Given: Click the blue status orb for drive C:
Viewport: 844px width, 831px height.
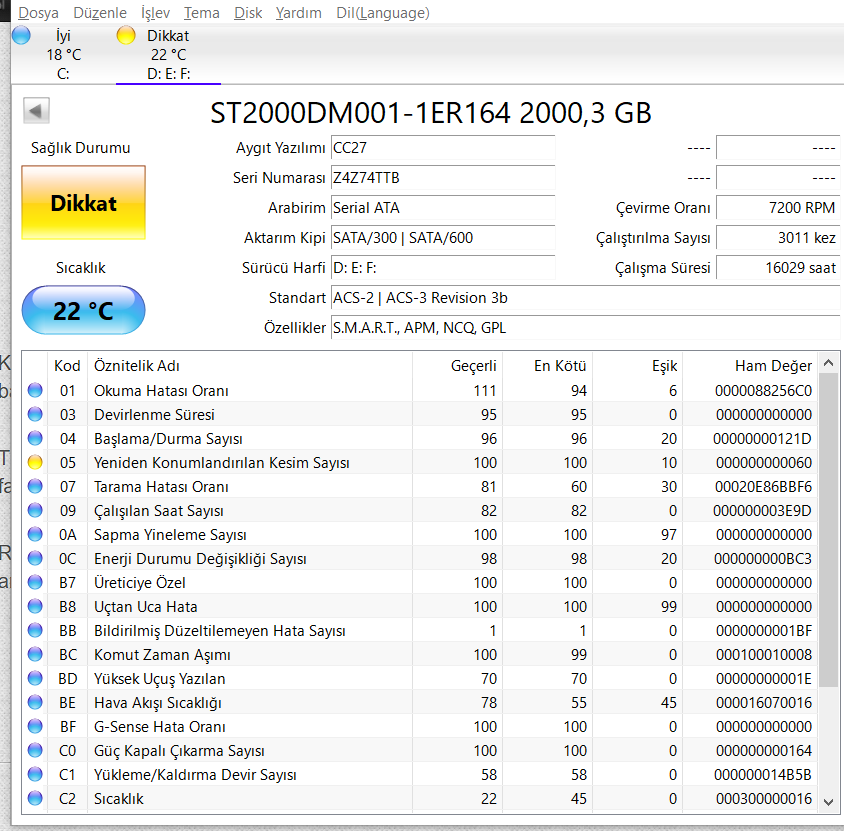Looking at the screenshot, I should [21, 36].
